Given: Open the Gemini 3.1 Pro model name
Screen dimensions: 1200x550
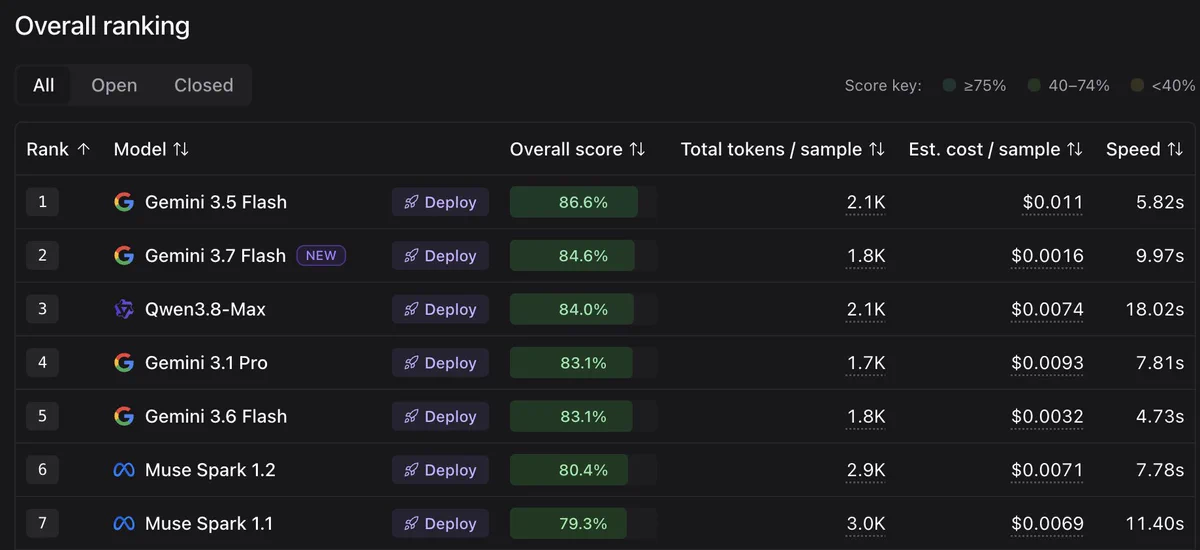Looking at the screenshot, I should tap(206, 363).
